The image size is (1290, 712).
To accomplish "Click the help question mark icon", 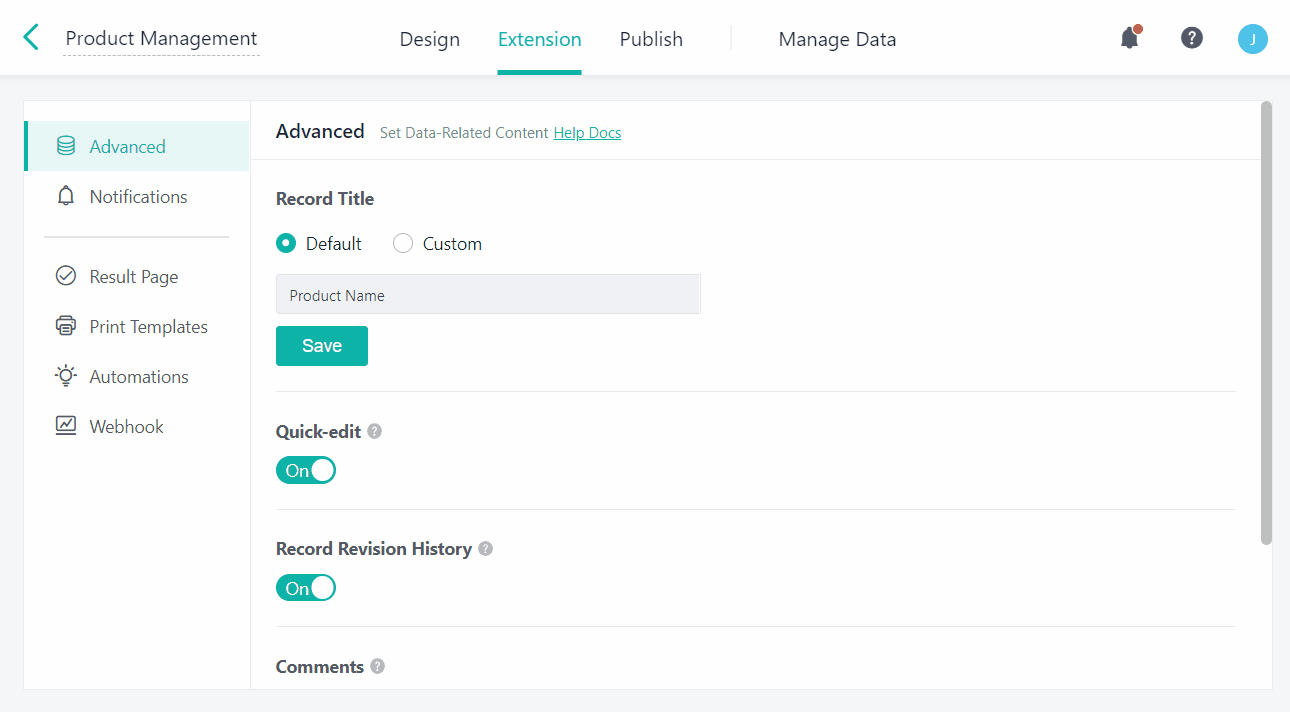I will click(x=1191, y=38).
